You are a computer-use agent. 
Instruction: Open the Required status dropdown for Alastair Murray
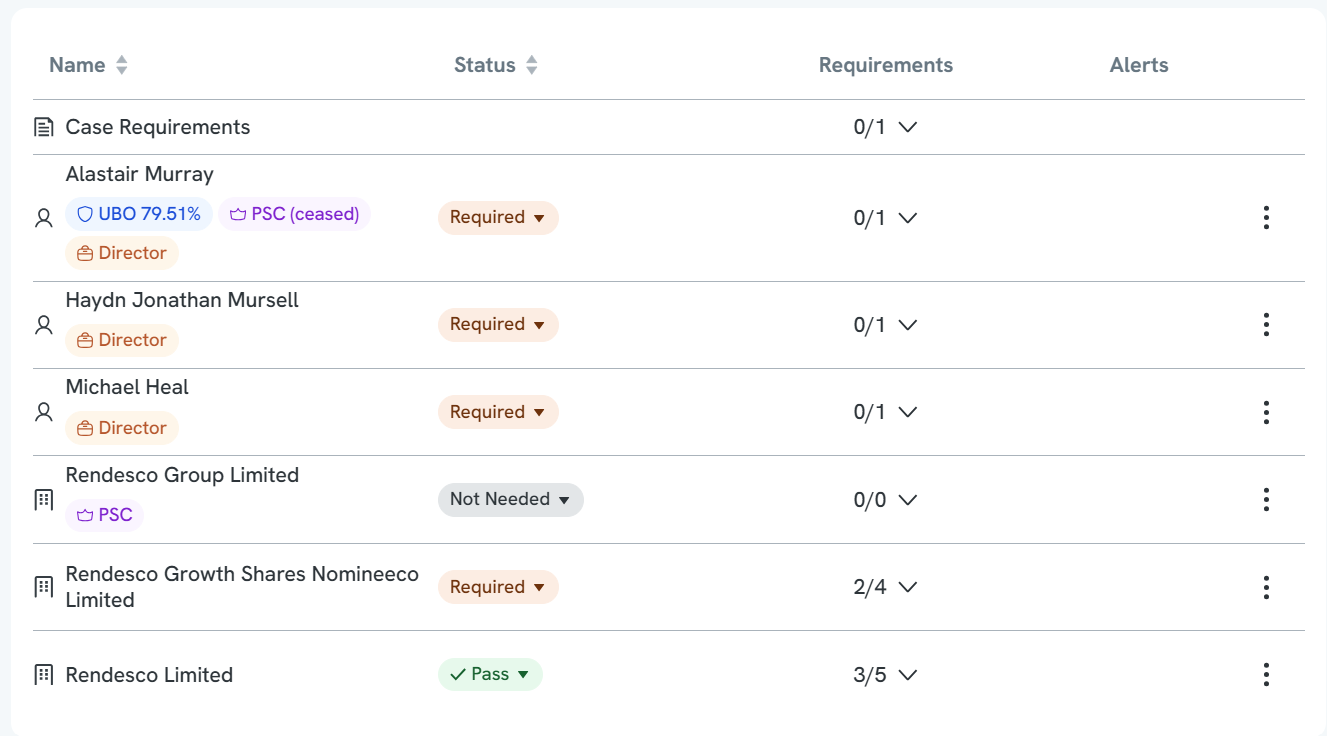click(498, 218)
